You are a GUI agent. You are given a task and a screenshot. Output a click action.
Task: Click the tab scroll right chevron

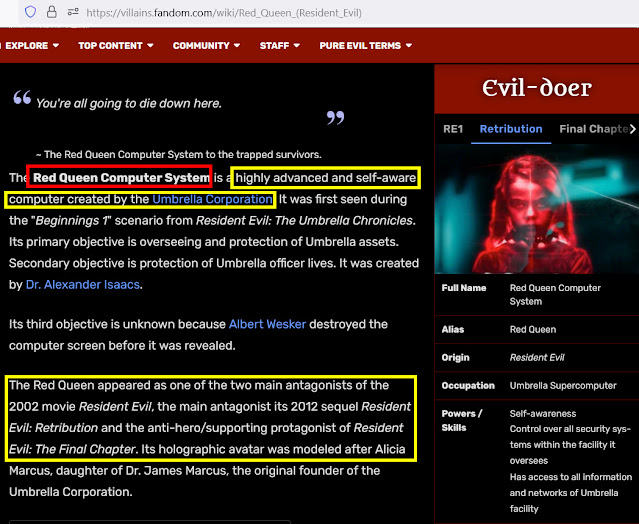(632, 129)
